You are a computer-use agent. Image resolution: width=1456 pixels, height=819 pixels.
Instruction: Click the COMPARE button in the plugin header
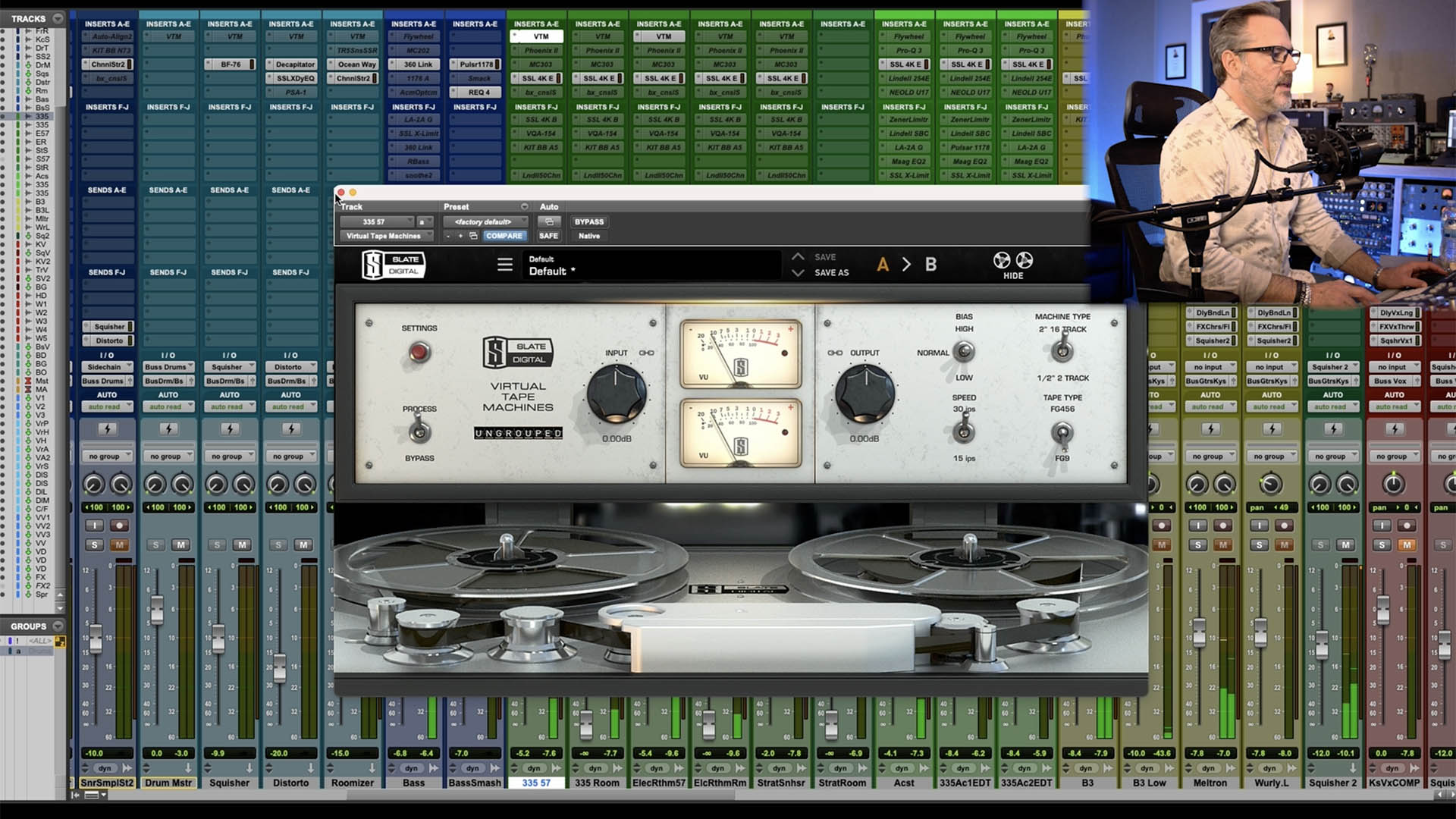[x=504, y=236]
